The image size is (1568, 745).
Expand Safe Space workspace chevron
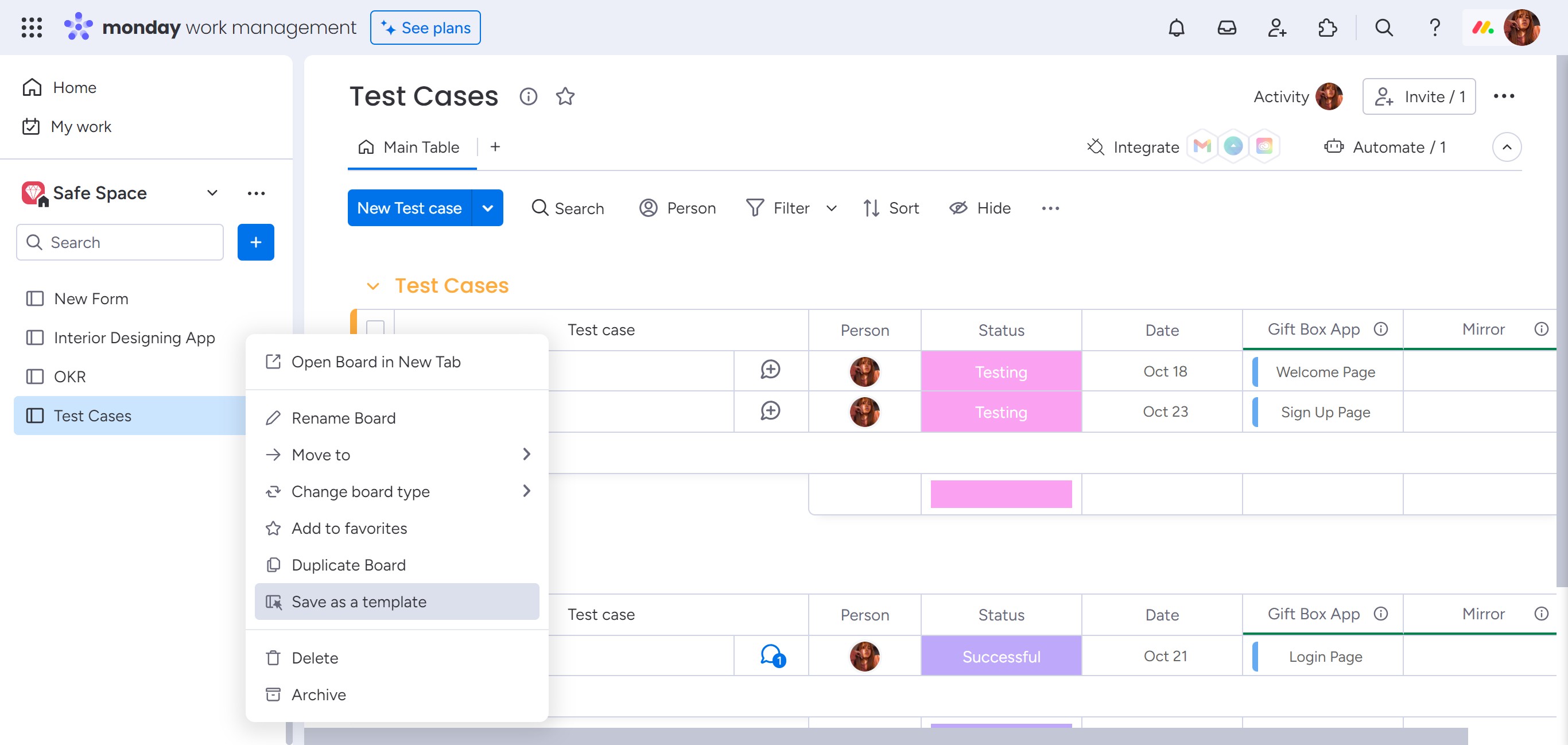click(212, 193)
